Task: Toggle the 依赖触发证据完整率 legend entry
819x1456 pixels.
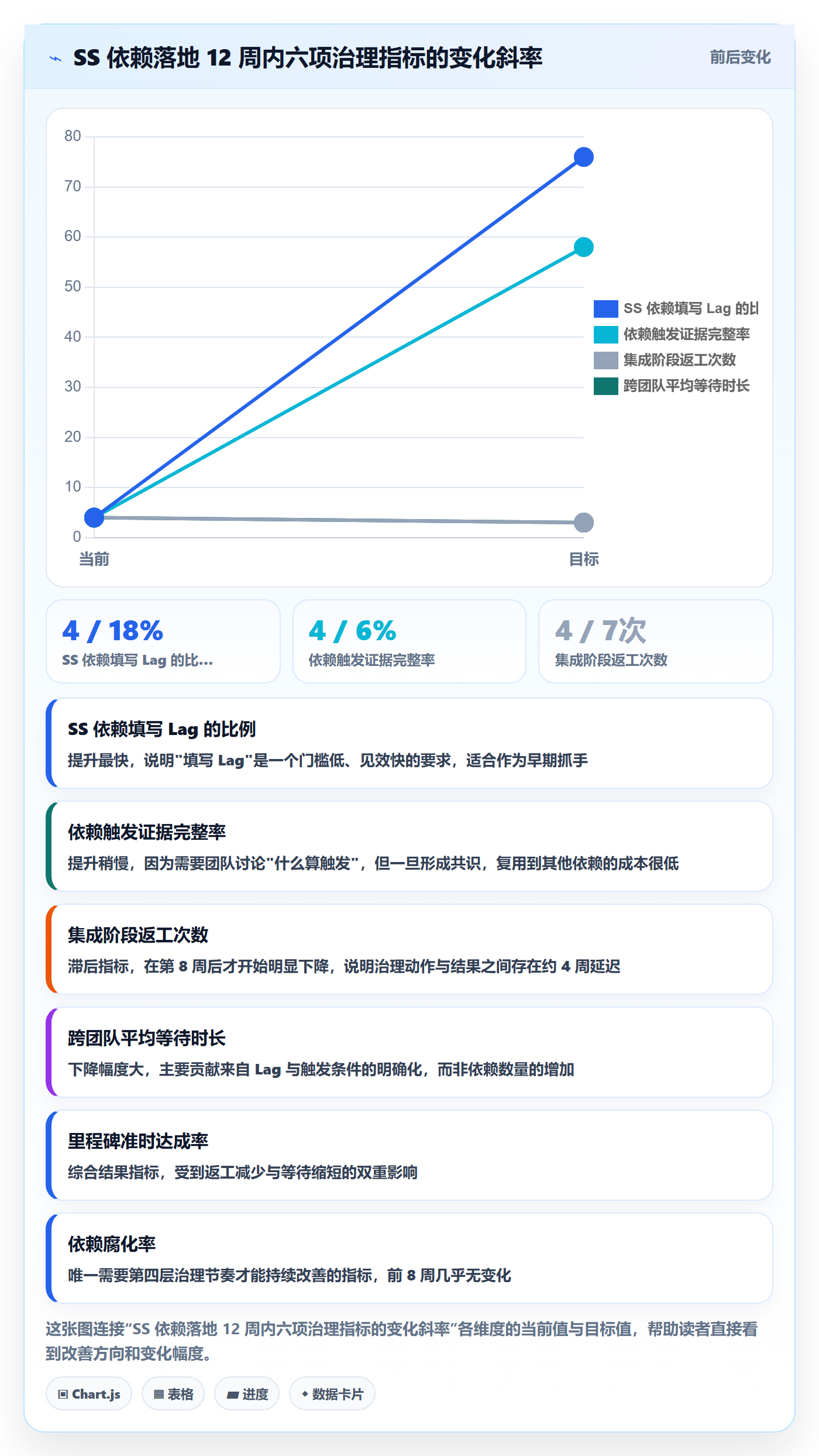Action: pyautogui.click(x=672, y=334)
